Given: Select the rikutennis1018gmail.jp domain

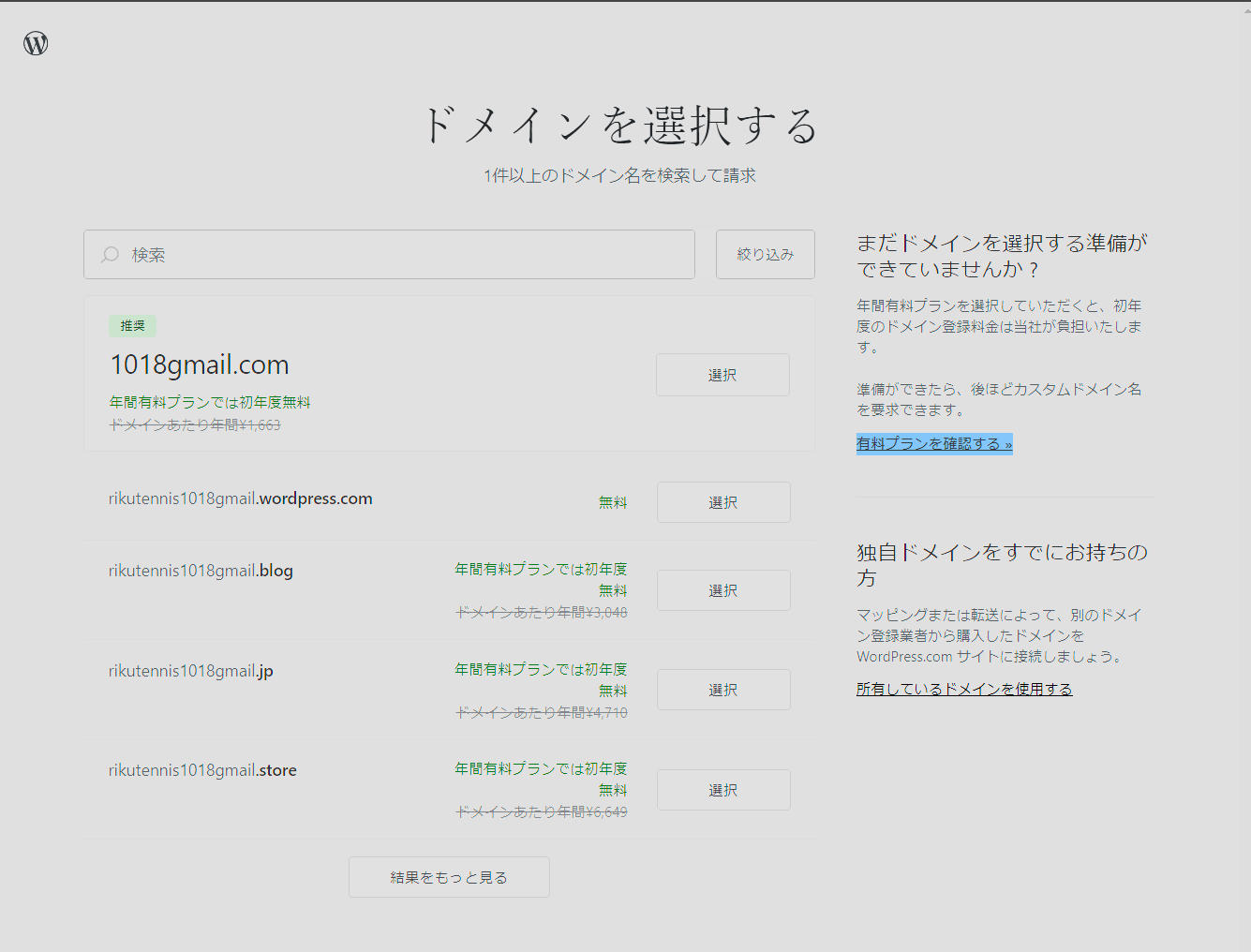Looking at the screenshot, I should coord(723,690).
